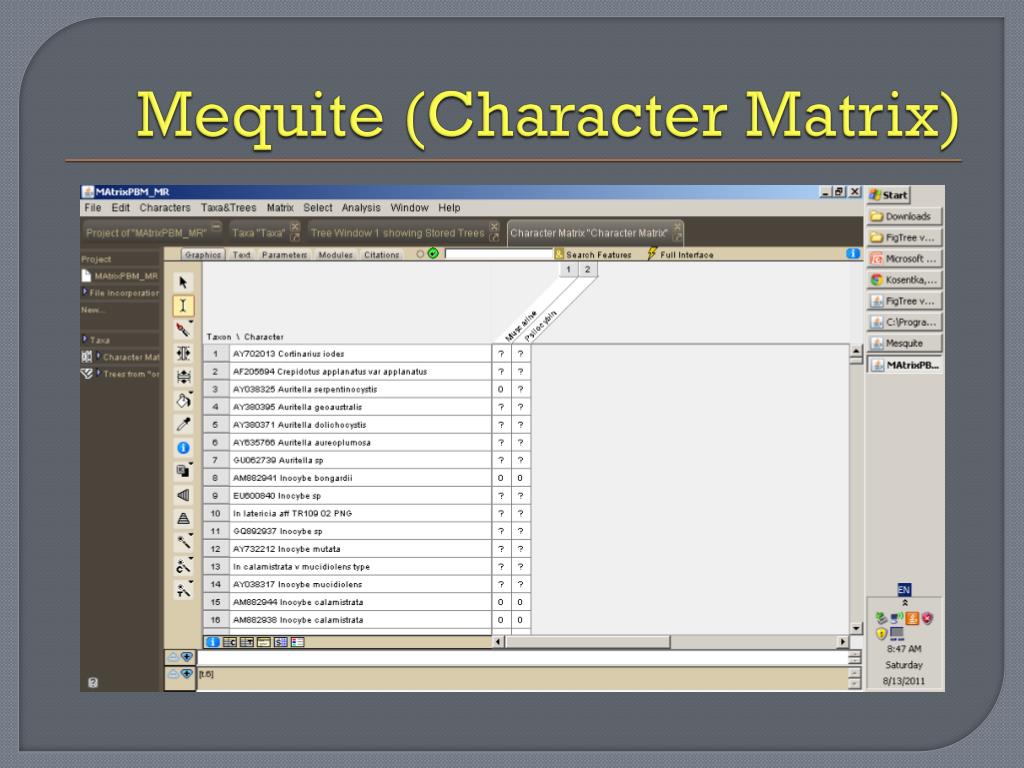This screenshot has width=1024, height=768.
Task: Select the arrow pointer tool
Action: point(183,282)
